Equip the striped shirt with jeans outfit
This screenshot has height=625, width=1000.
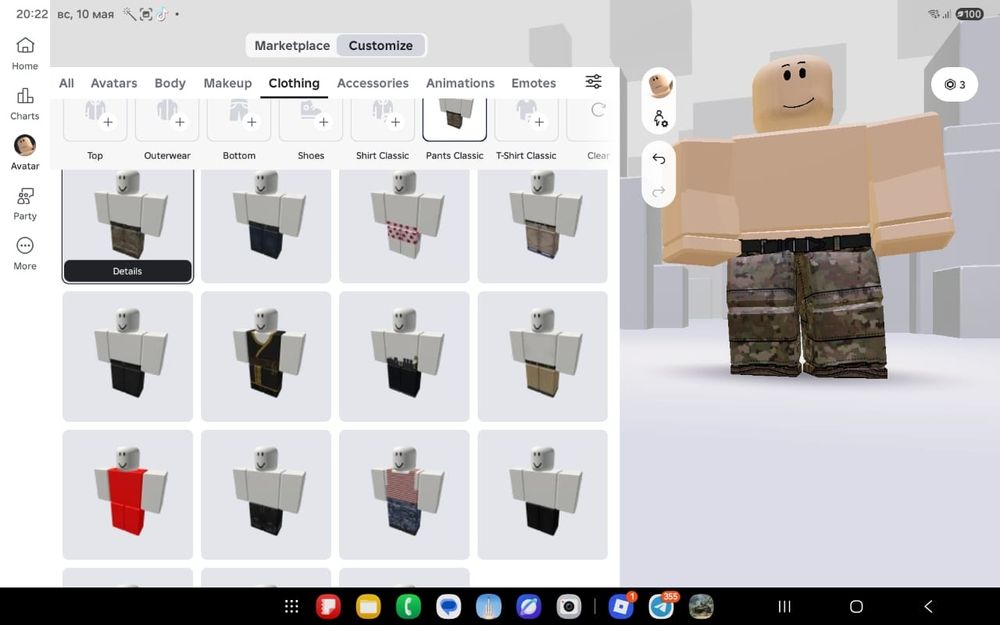point(404,494)
